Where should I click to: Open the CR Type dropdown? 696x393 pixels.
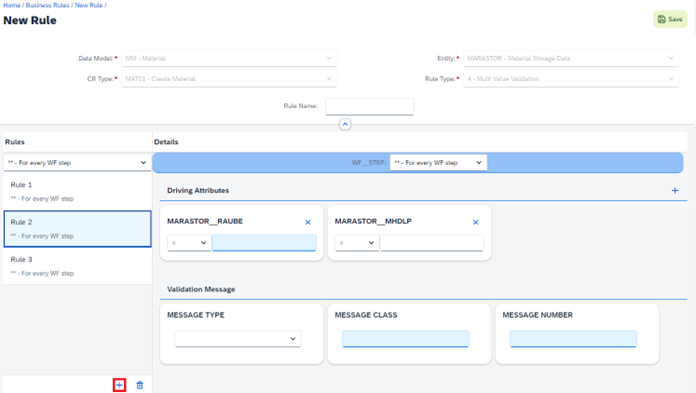click(x=229, y=79)
